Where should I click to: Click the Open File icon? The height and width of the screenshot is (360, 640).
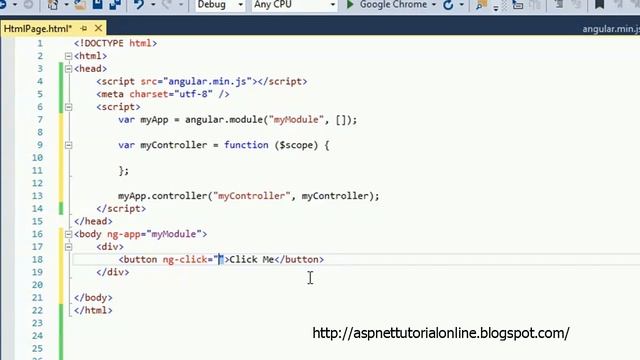tap(80, 4)
